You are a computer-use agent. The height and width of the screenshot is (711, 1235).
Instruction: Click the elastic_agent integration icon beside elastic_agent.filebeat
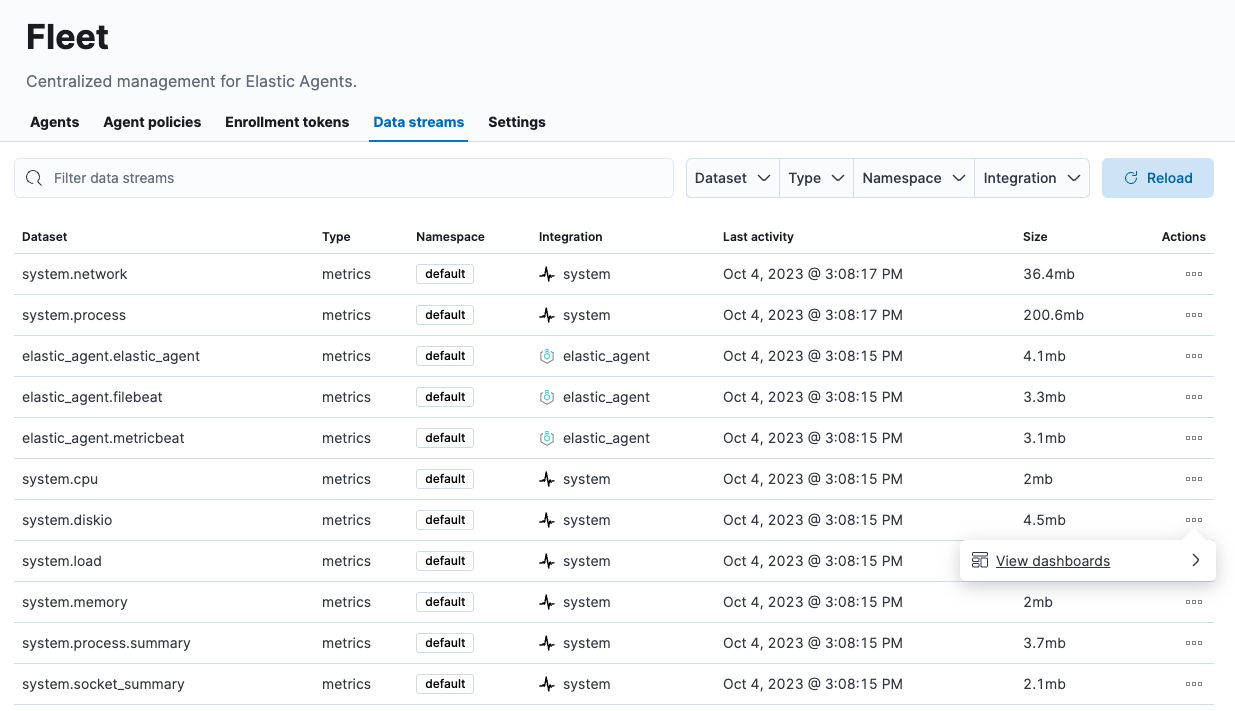546,397
